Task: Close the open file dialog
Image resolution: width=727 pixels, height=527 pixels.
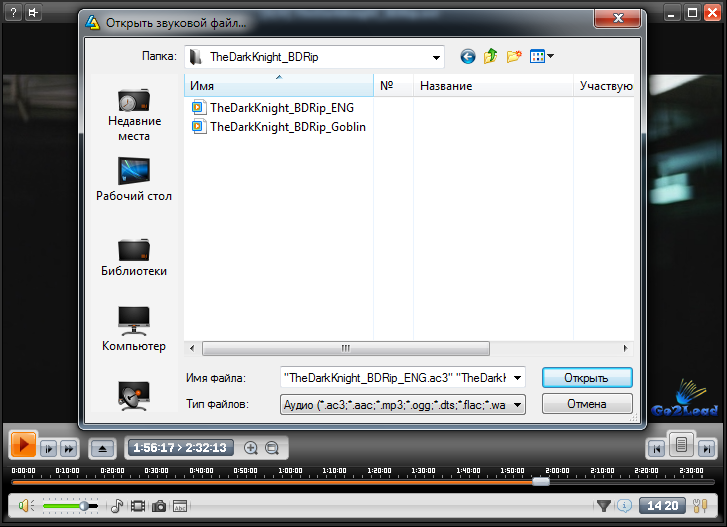Action: click(x=618, y=18)
